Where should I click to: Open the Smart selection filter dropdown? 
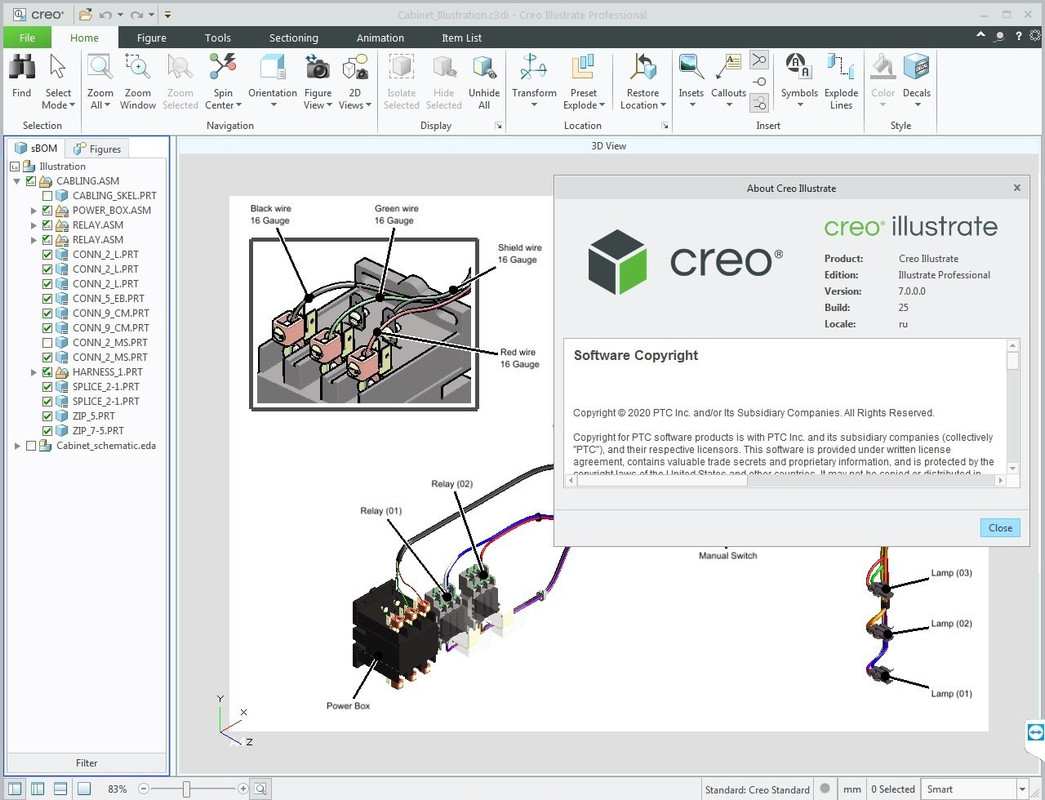point(1022,789)
